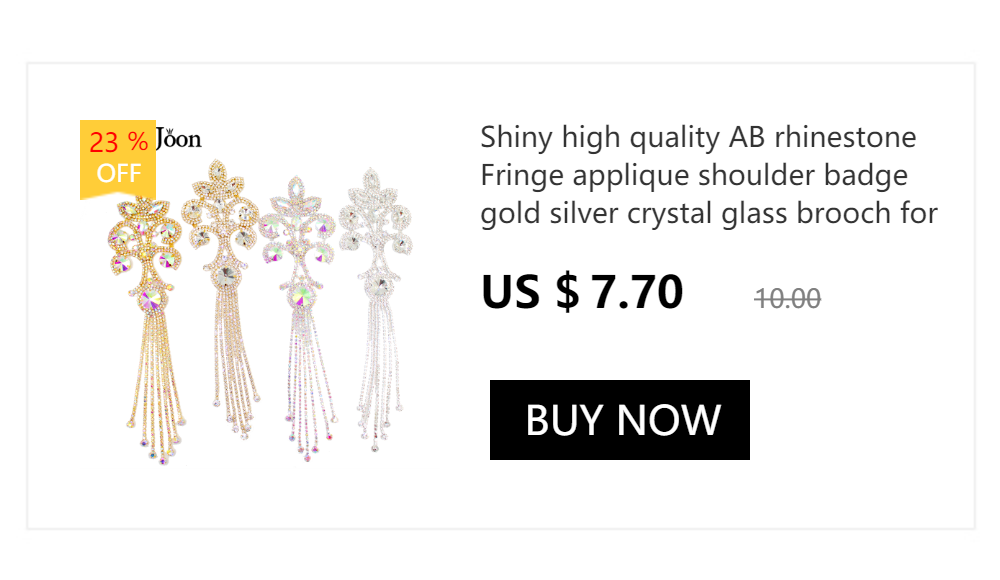Click the BUY NOW button
Viewport: 1000px width, 580px height.
point(619,420)
